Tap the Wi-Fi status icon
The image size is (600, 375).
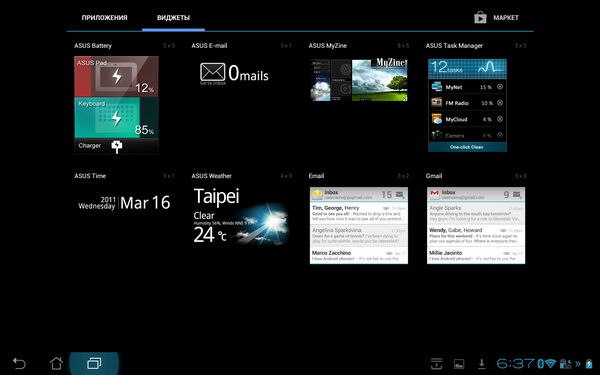pyautogui.click(x=550, y=363)
